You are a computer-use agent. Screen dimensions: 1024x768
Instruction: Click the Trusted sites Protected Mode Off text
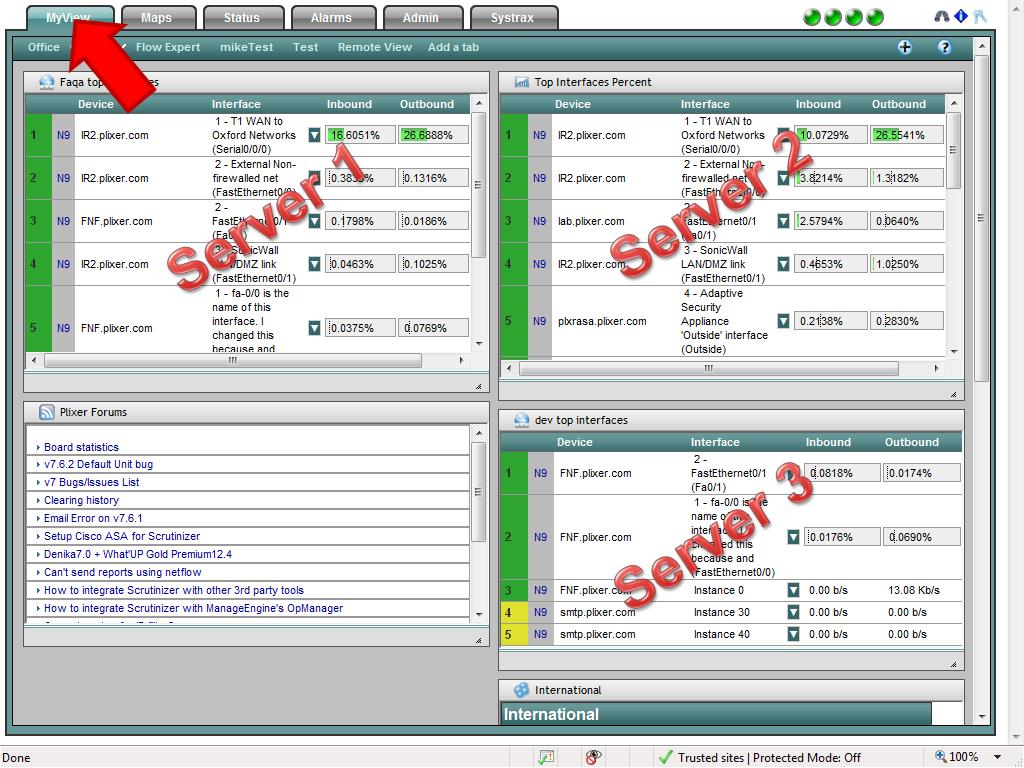coord(769,758)
